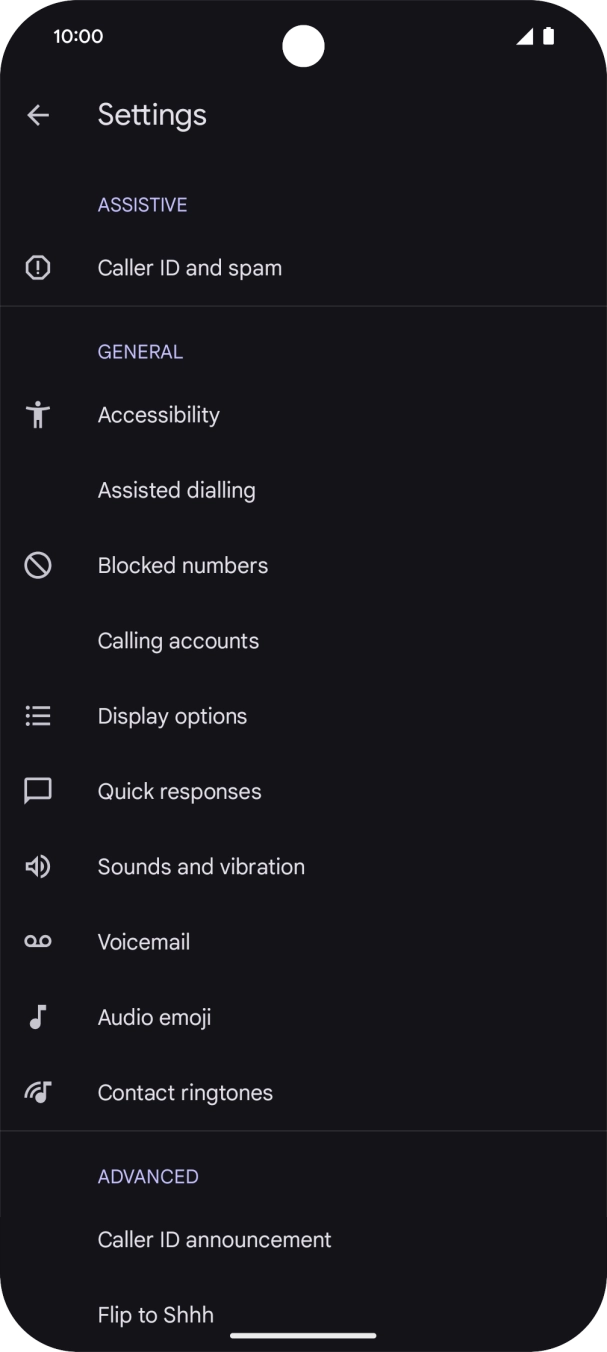Open Calling accounts settings
The height and width of the screenshot is (1352, 607).
[x=178, y=640]
